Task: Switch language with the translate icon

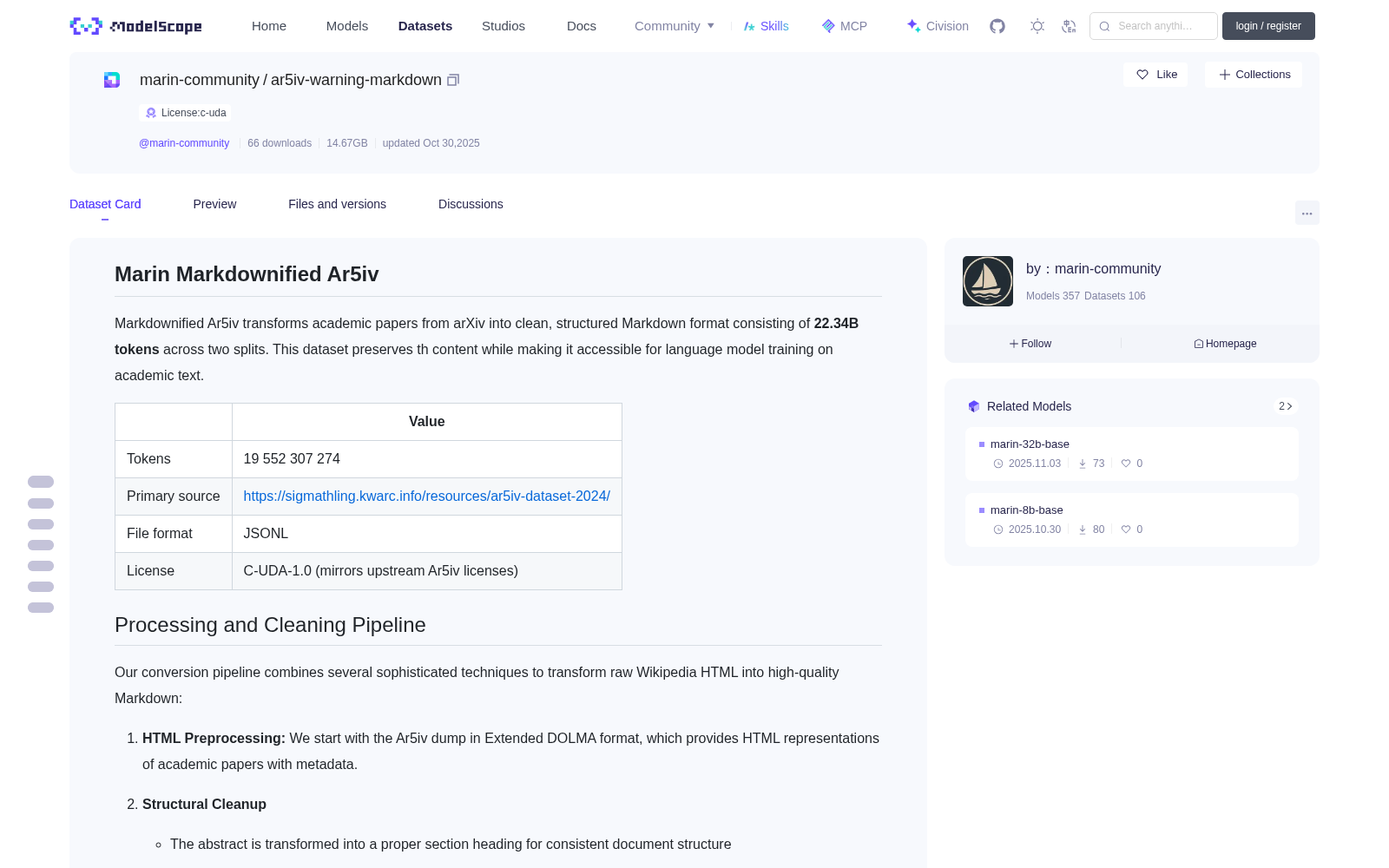Action: pos(1069,26)
